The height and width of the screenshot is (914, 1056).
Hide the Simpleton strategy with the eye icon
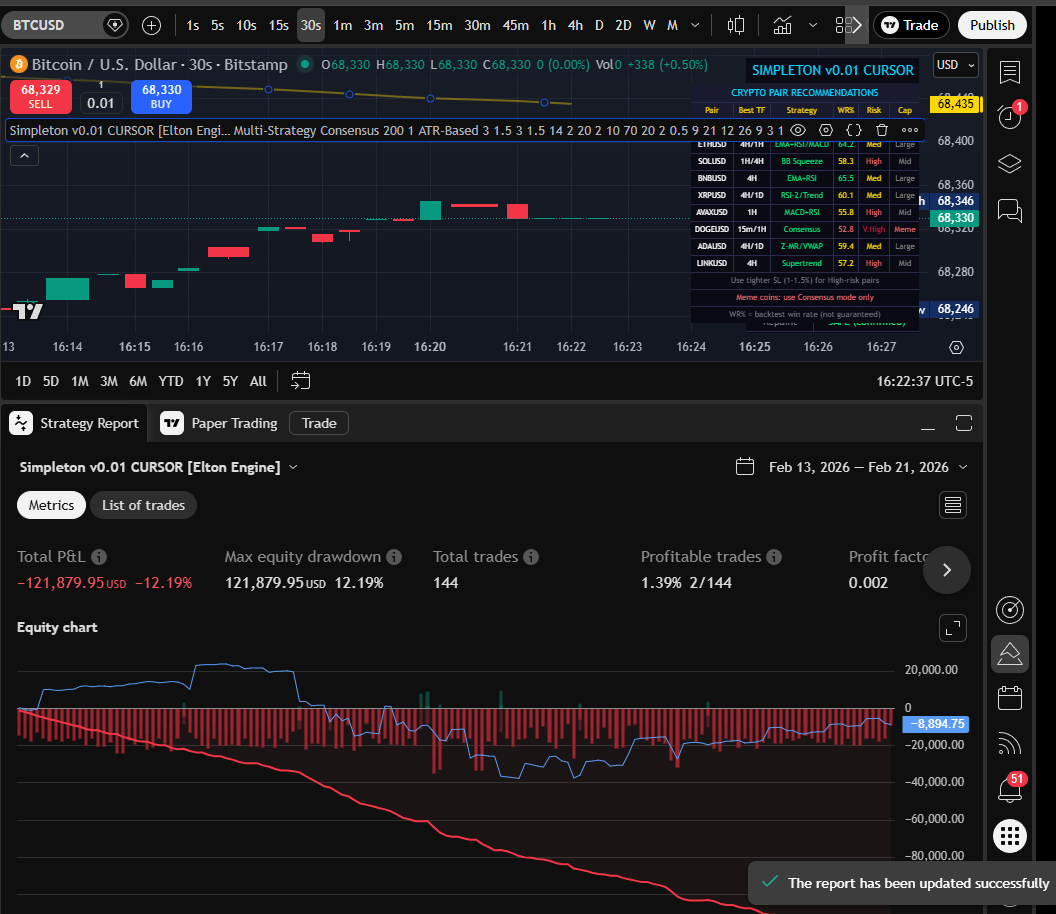coord(797,130)
